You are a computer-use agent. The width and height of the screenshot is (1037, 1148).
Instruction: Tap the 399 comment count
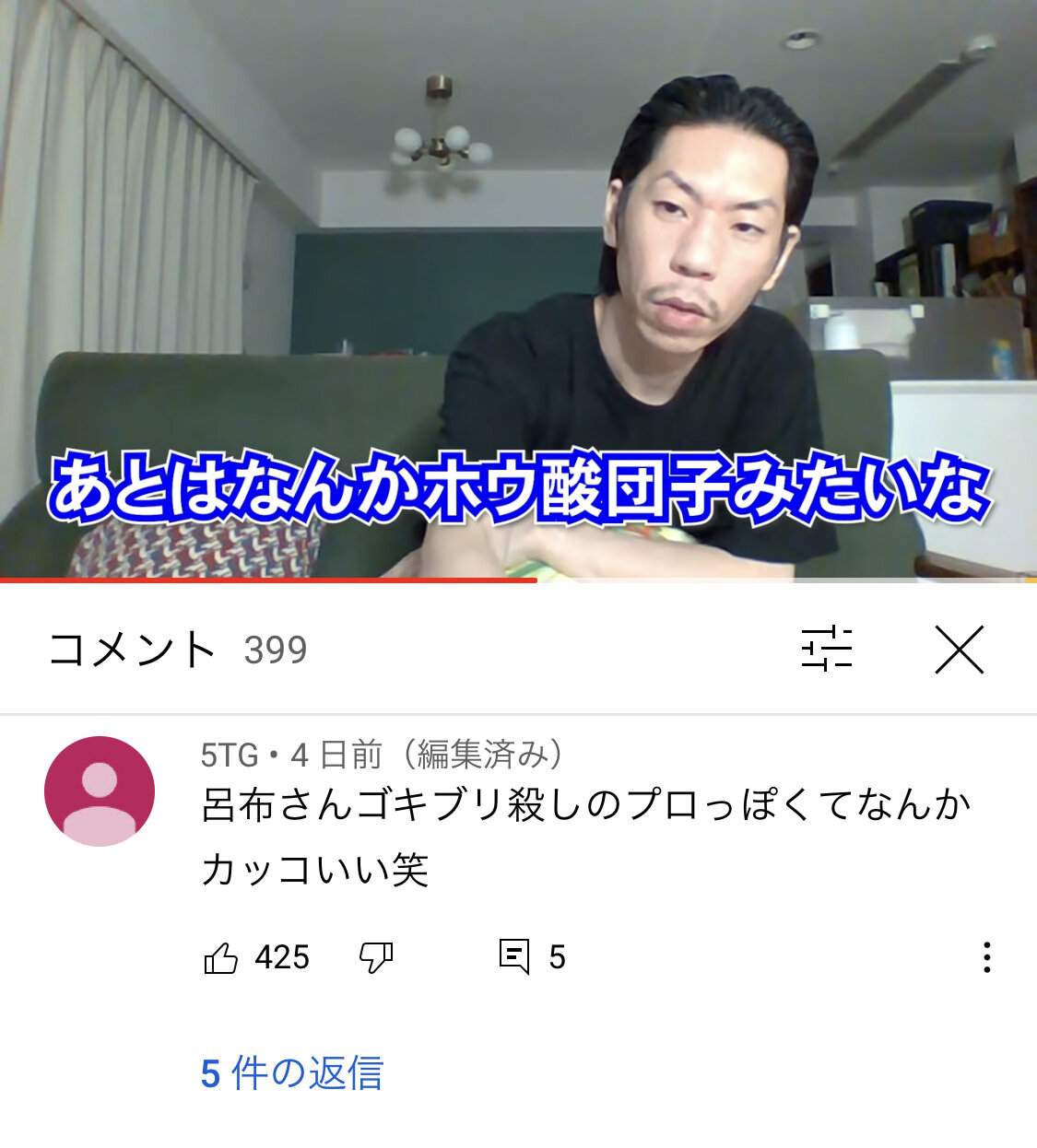tap(276, 650)
